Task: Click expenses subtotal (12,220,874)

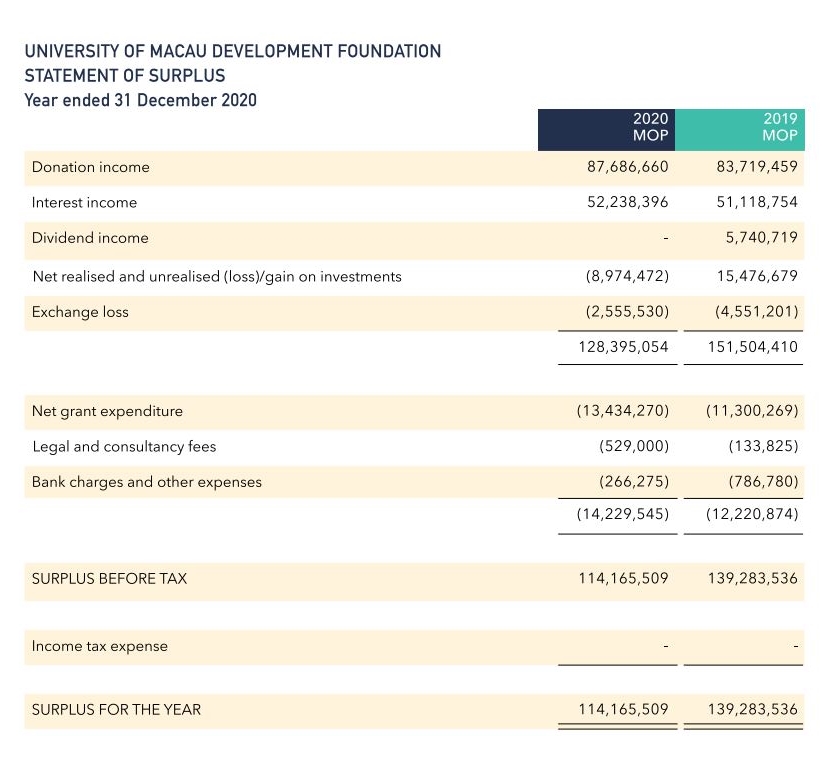Action: pos(752,514)
